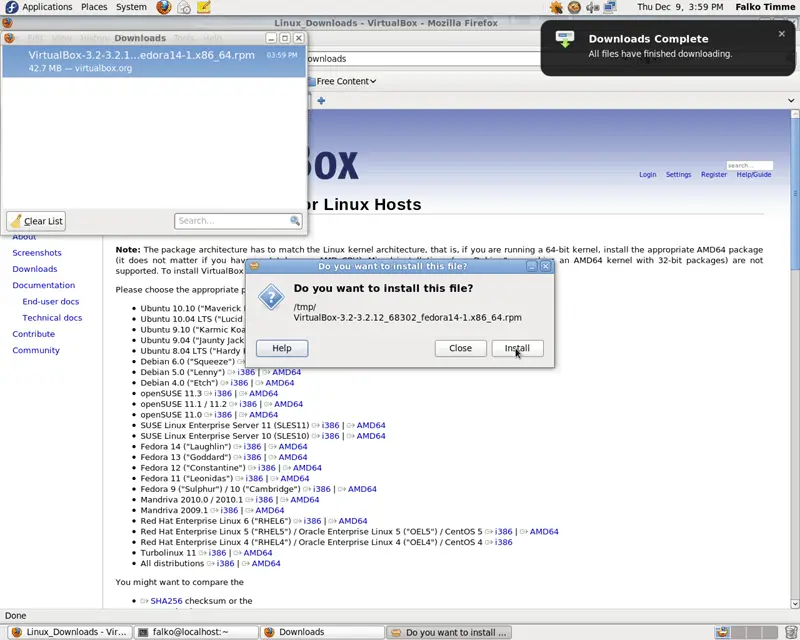Screen dimensions: 800x640
Task: Click the search magnifier in Downloads window
Action: pyautogui.click(x=295, y=221)
